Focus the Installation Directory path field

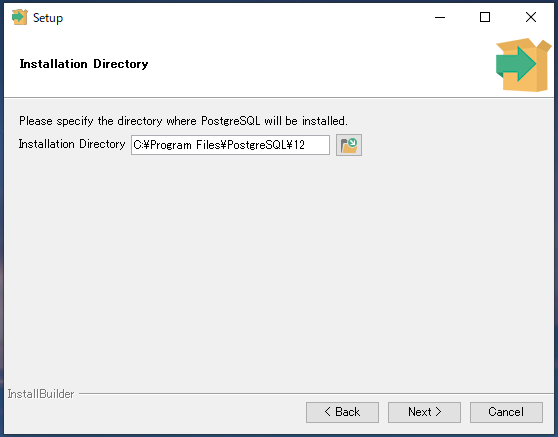click(x=230, y=145)
